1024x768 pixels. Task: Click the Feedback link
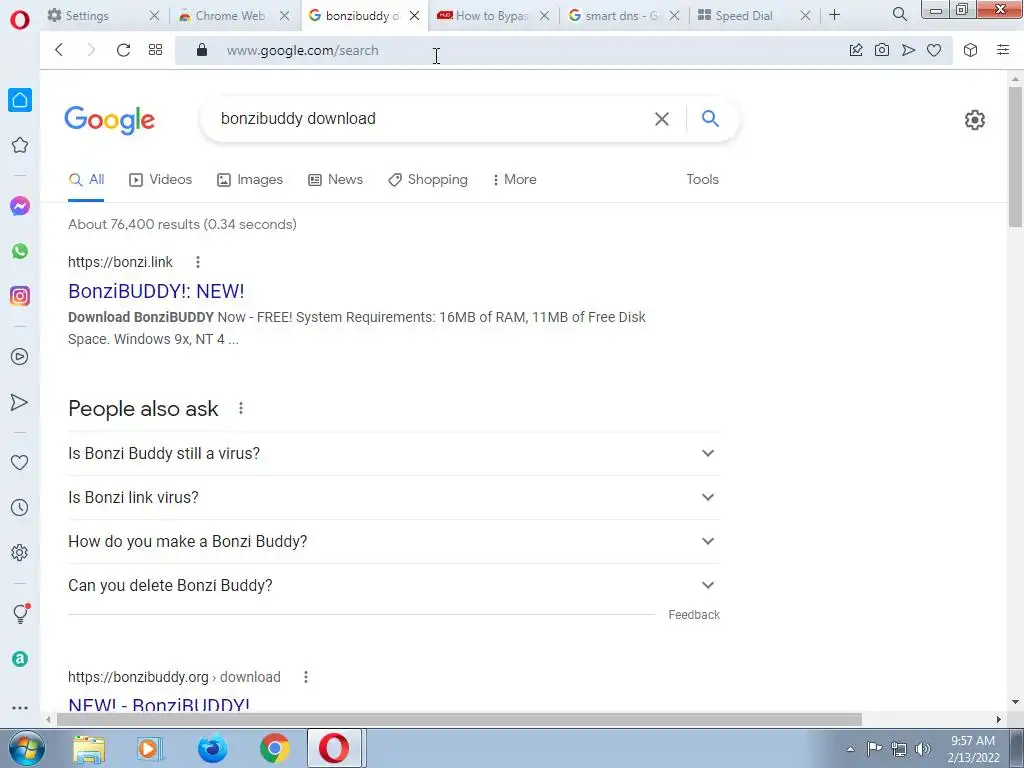coord(694,615)
